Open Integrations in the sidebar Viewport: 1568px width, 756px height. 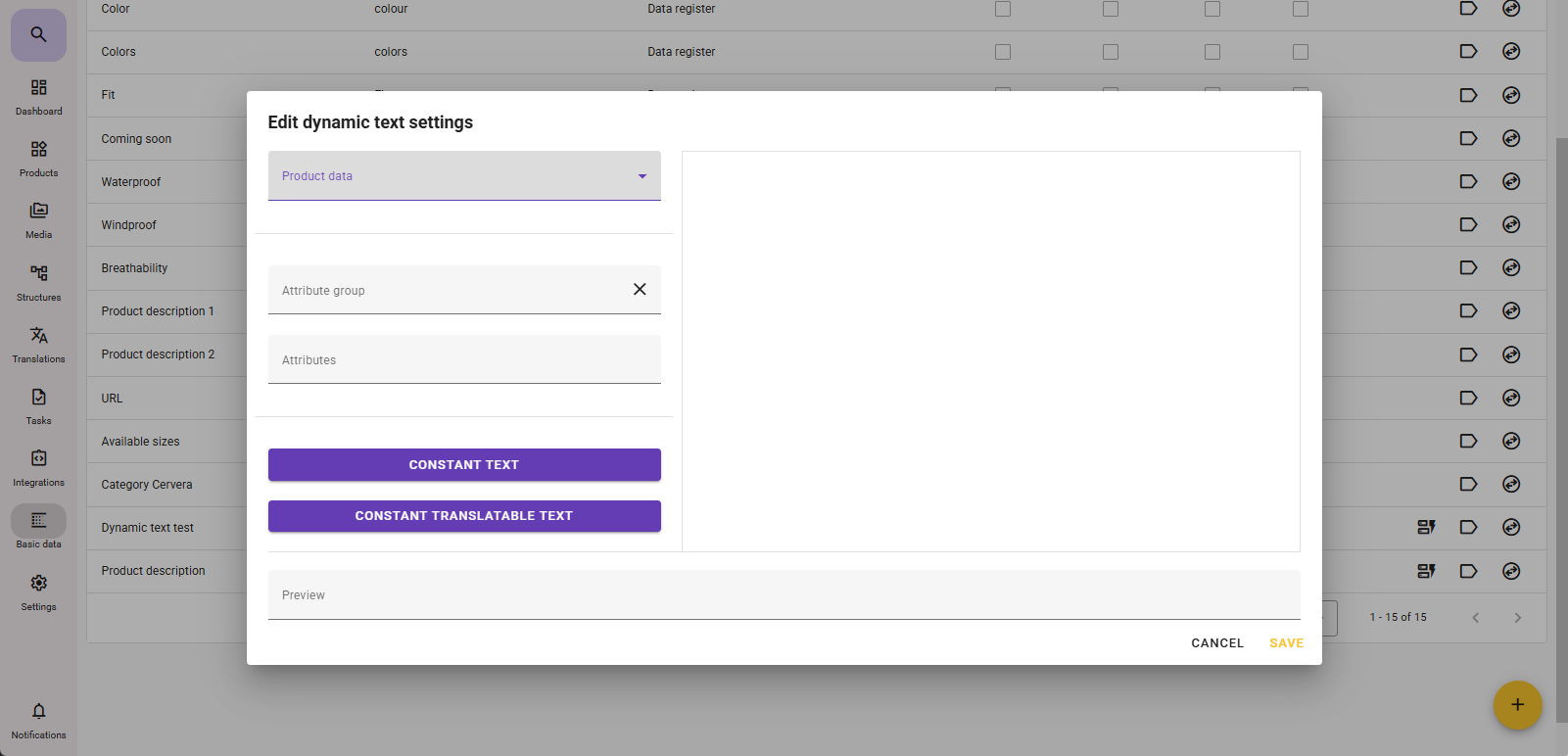[x=38, y=468]
